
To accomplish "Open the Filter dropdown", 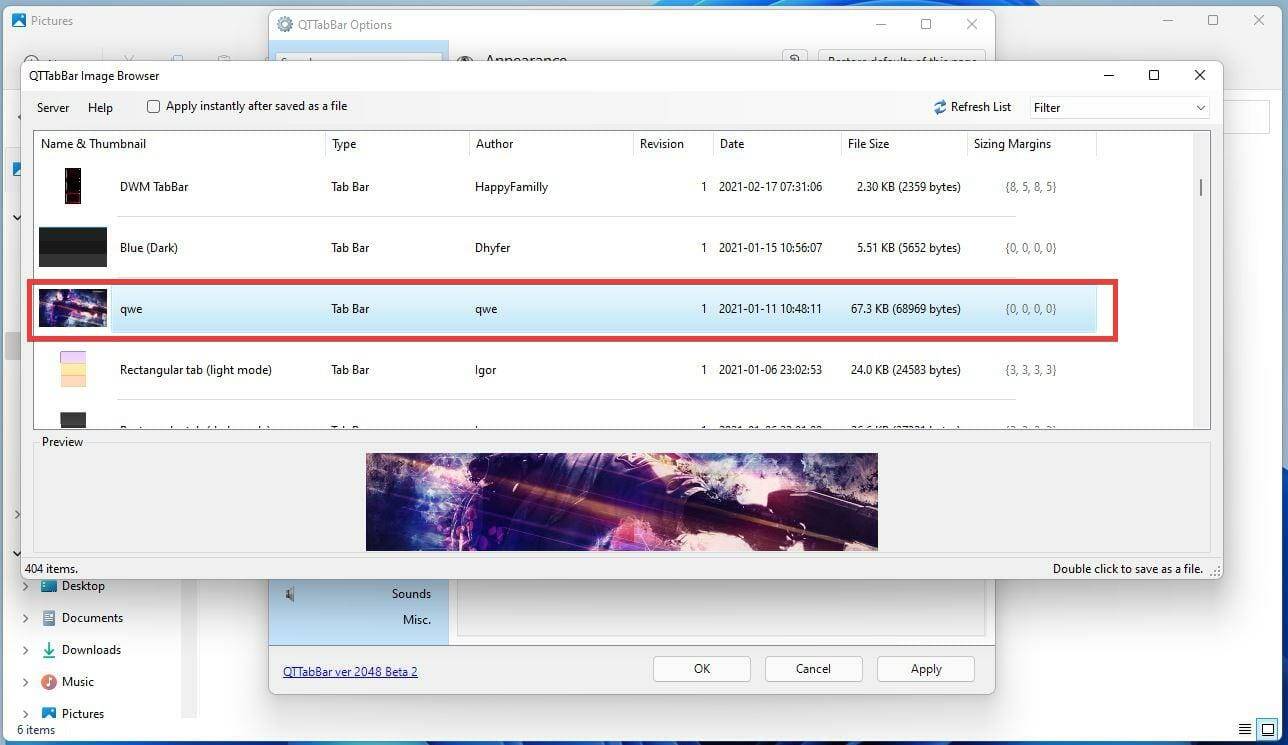I will tap(1199, 107).
